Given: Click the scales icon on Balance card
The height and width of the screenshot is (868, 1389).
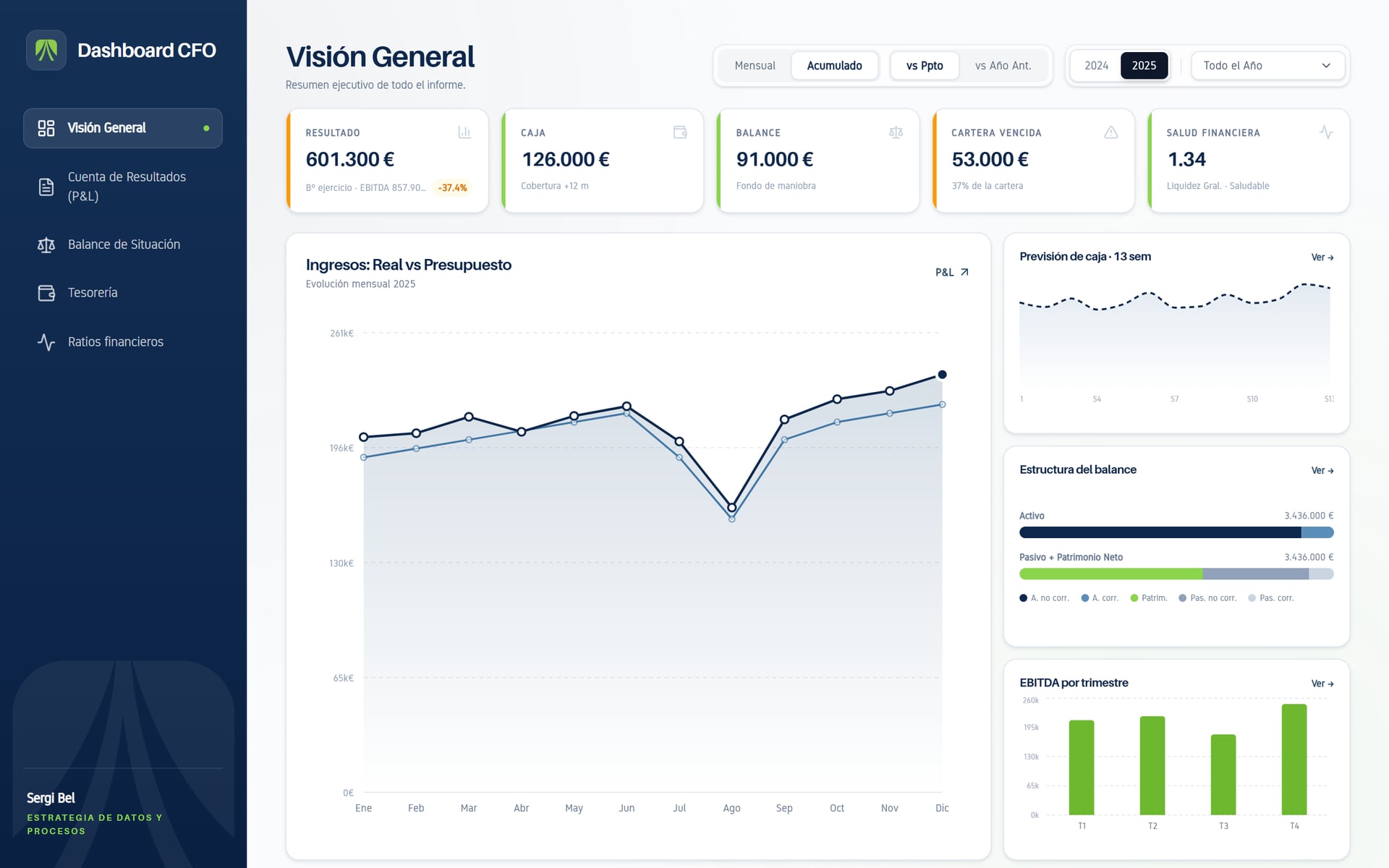Looking at the screenshot, I should click(896, 132).
